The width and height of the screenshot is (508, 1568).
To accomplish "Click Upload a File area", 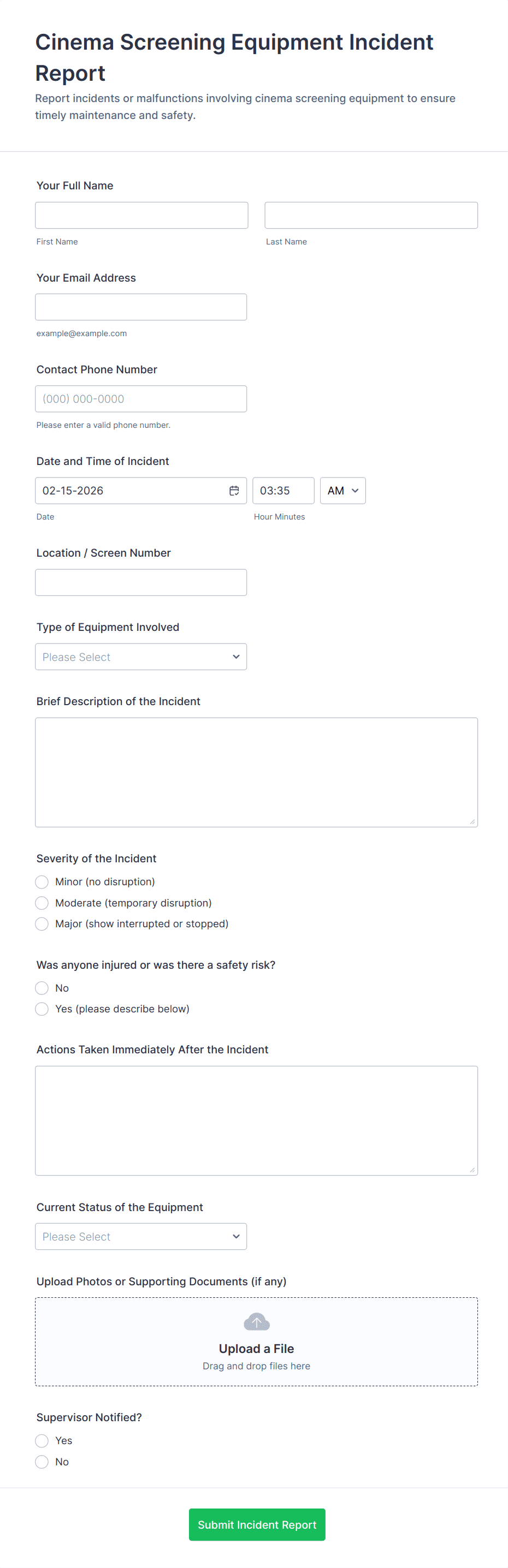I will pos(256,1349).
